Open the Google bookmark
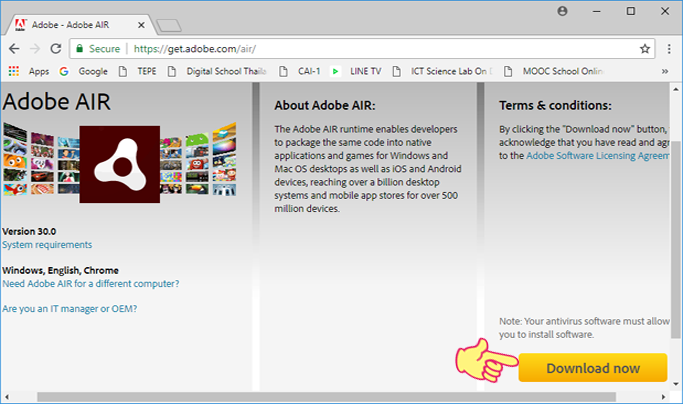Image resolution: width=683 pixels, height=404 pixels. (84, 71)
